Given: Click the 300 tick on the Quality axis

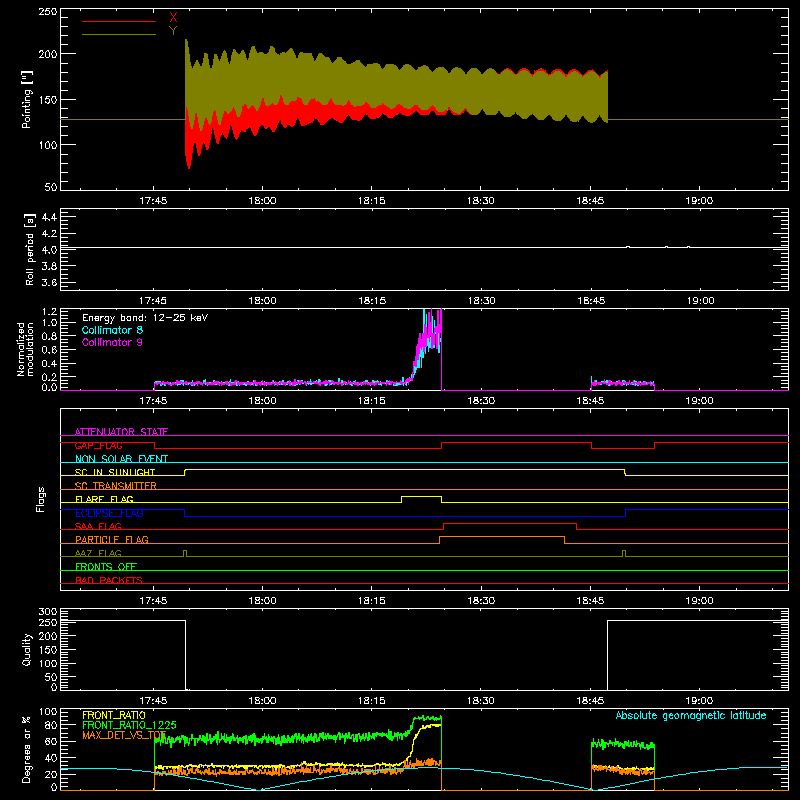Looking at the screenshot, I should 48,612.
